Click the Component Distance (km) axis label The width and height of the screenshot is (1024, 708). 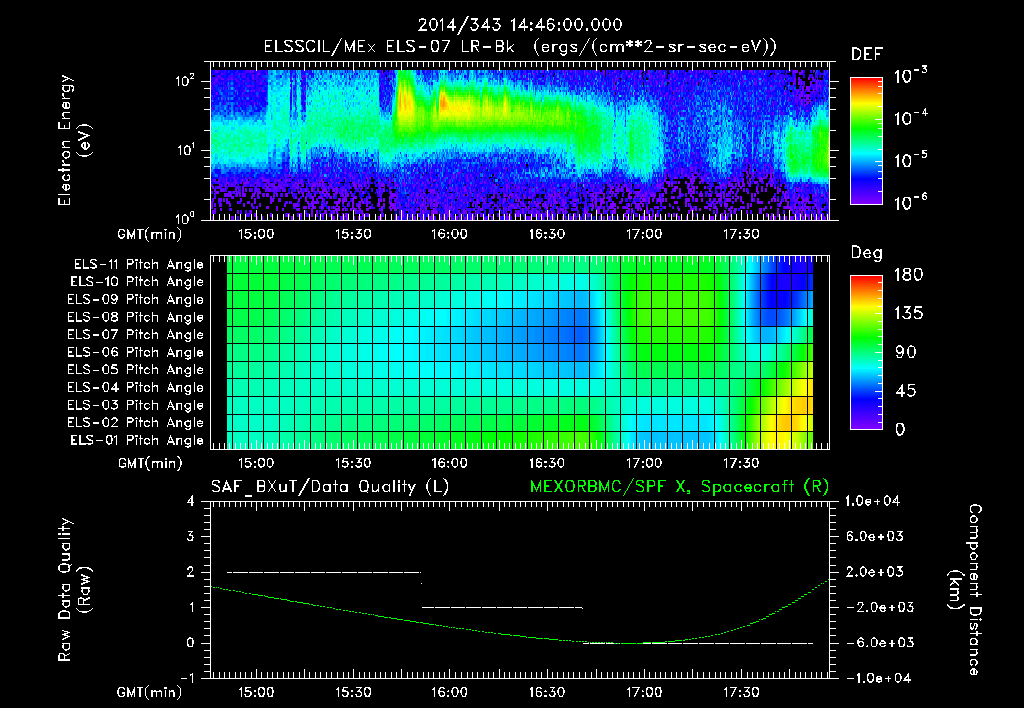coord(965,590)
